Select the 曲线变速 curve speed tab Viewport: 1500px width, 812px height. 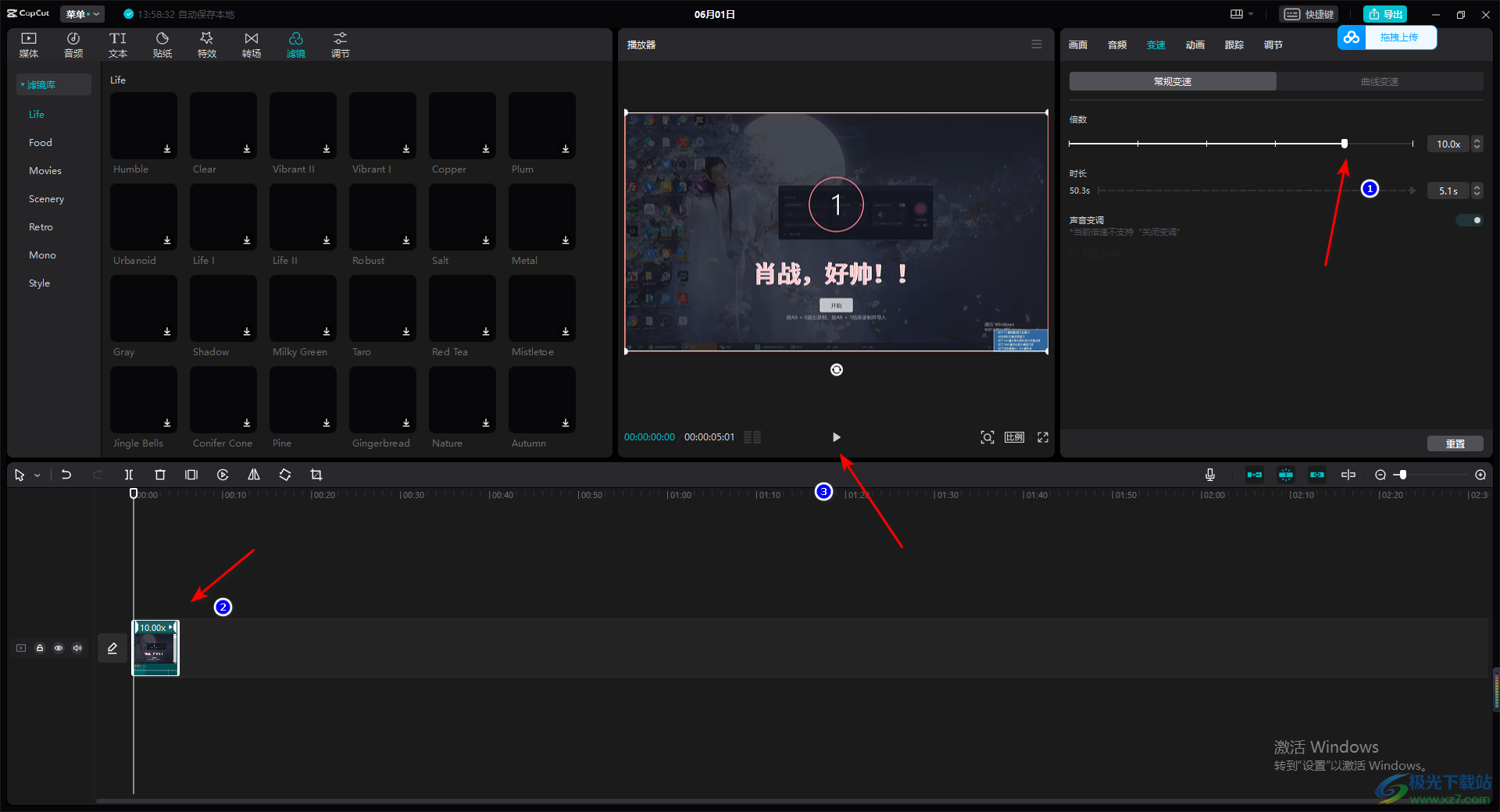1380,81
